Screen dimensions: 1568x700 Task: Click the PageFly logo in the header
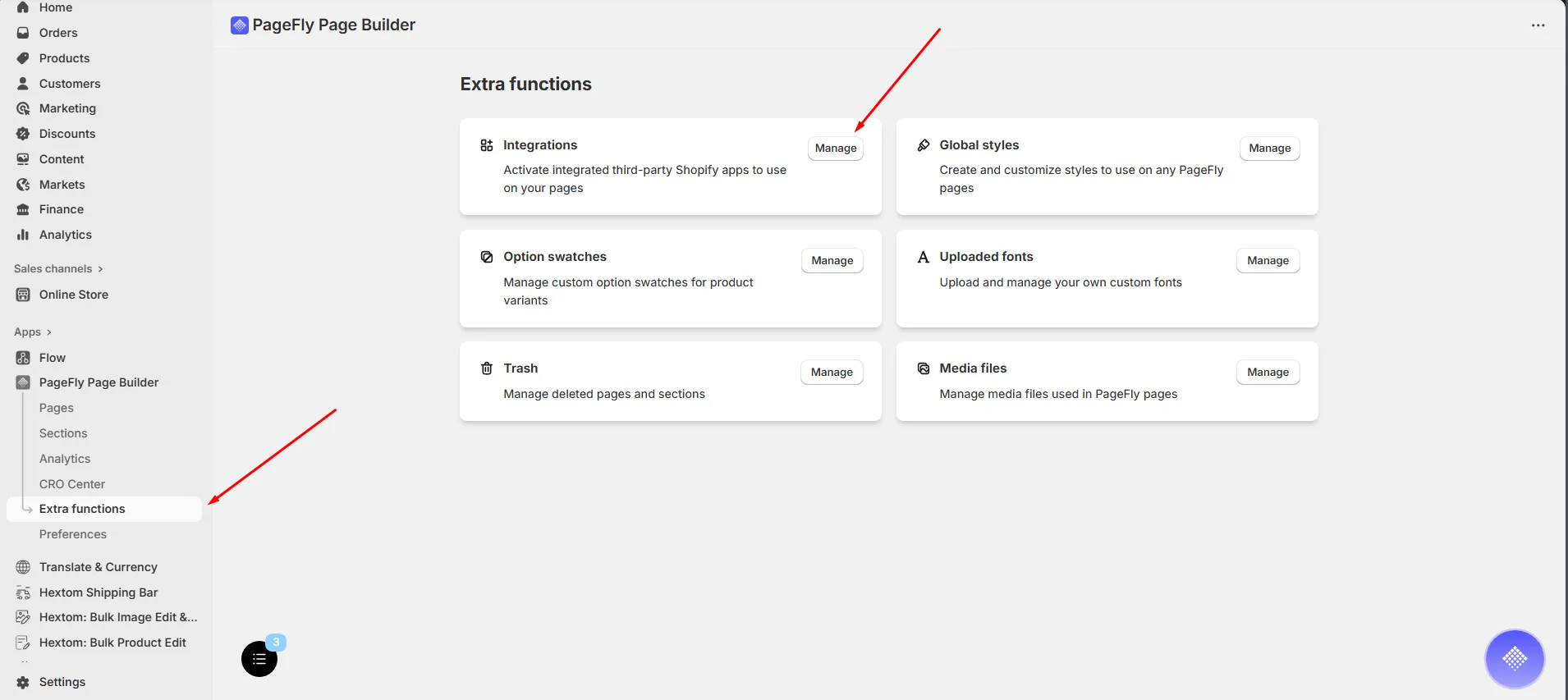240,25
